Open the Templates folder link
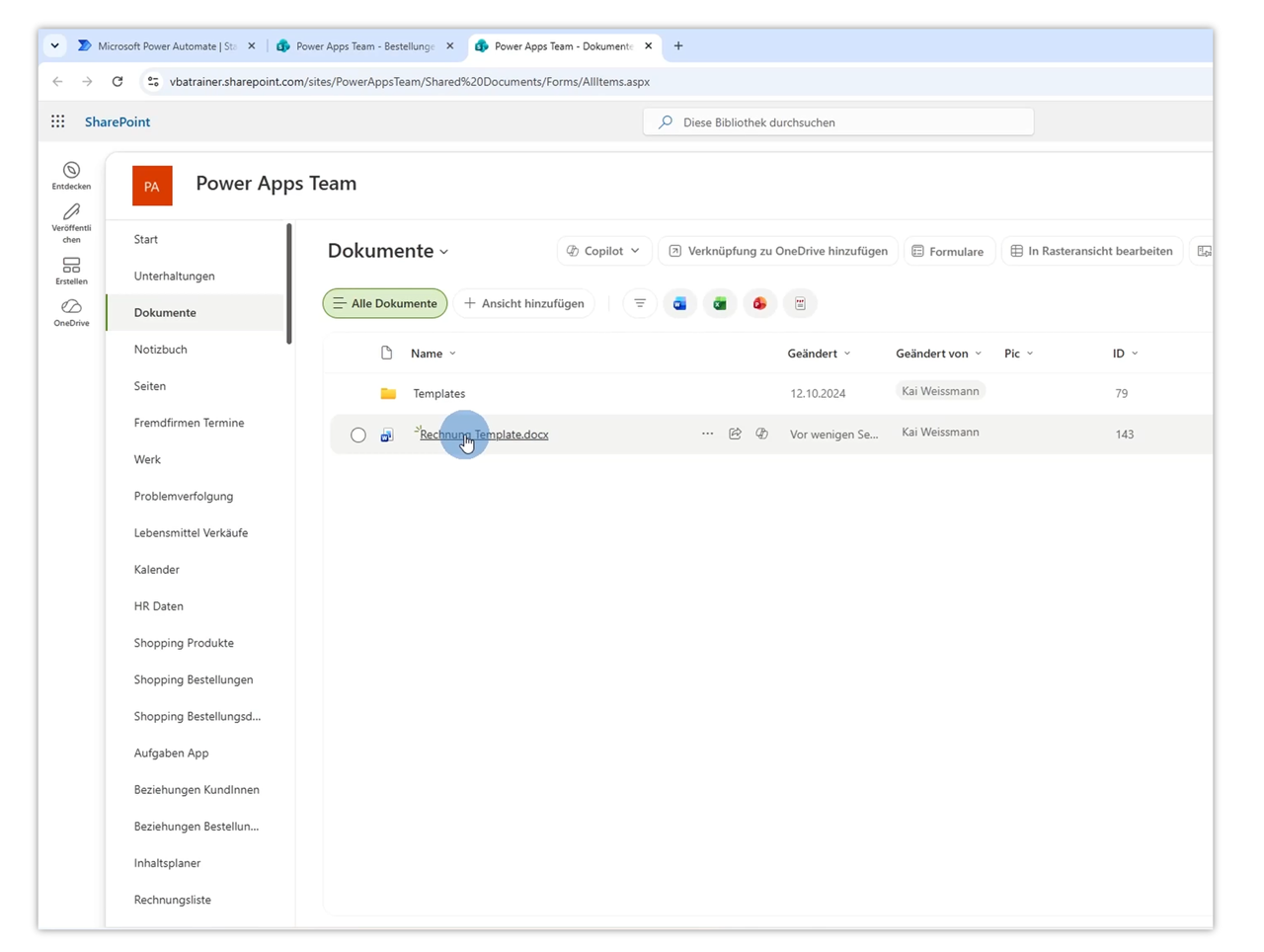 click(x=439, y=393)
